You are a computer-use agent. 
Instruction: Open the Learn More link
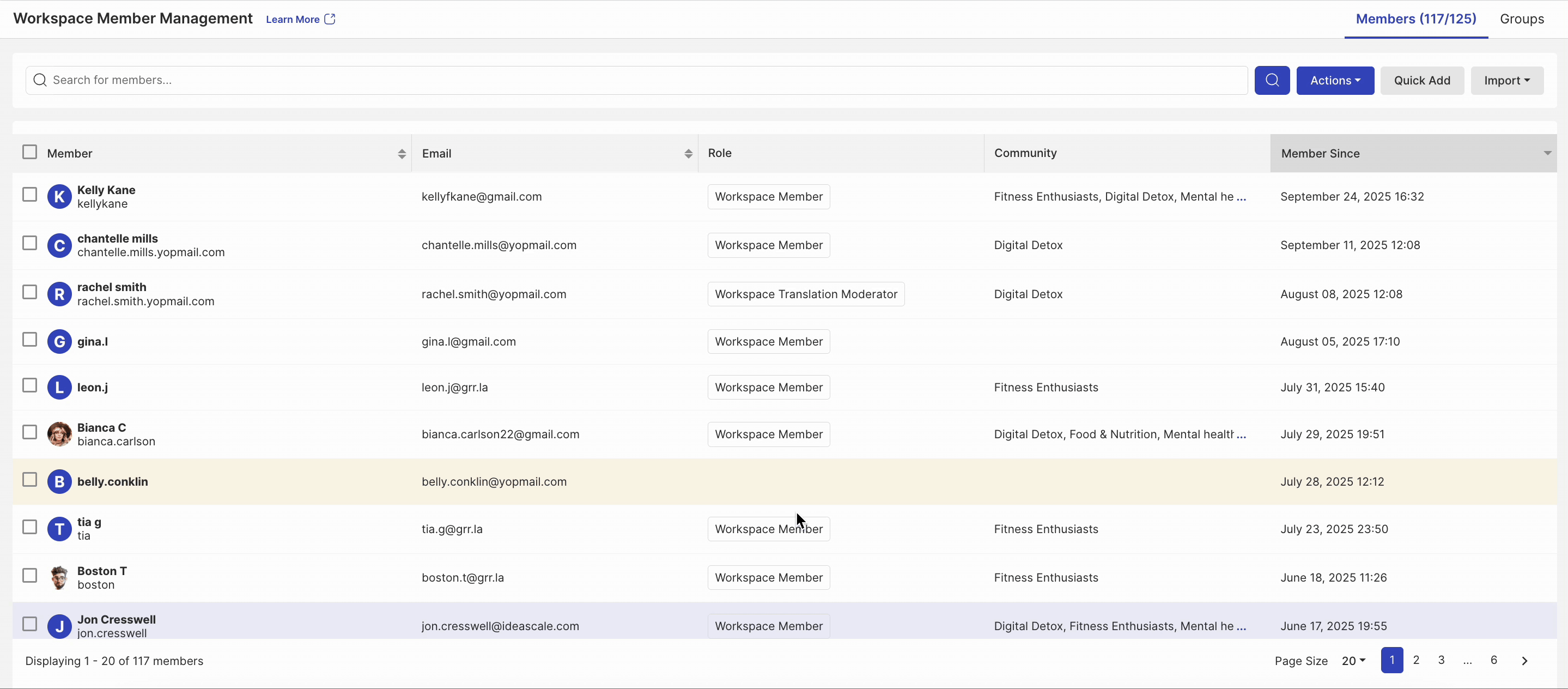pos(293,20)
